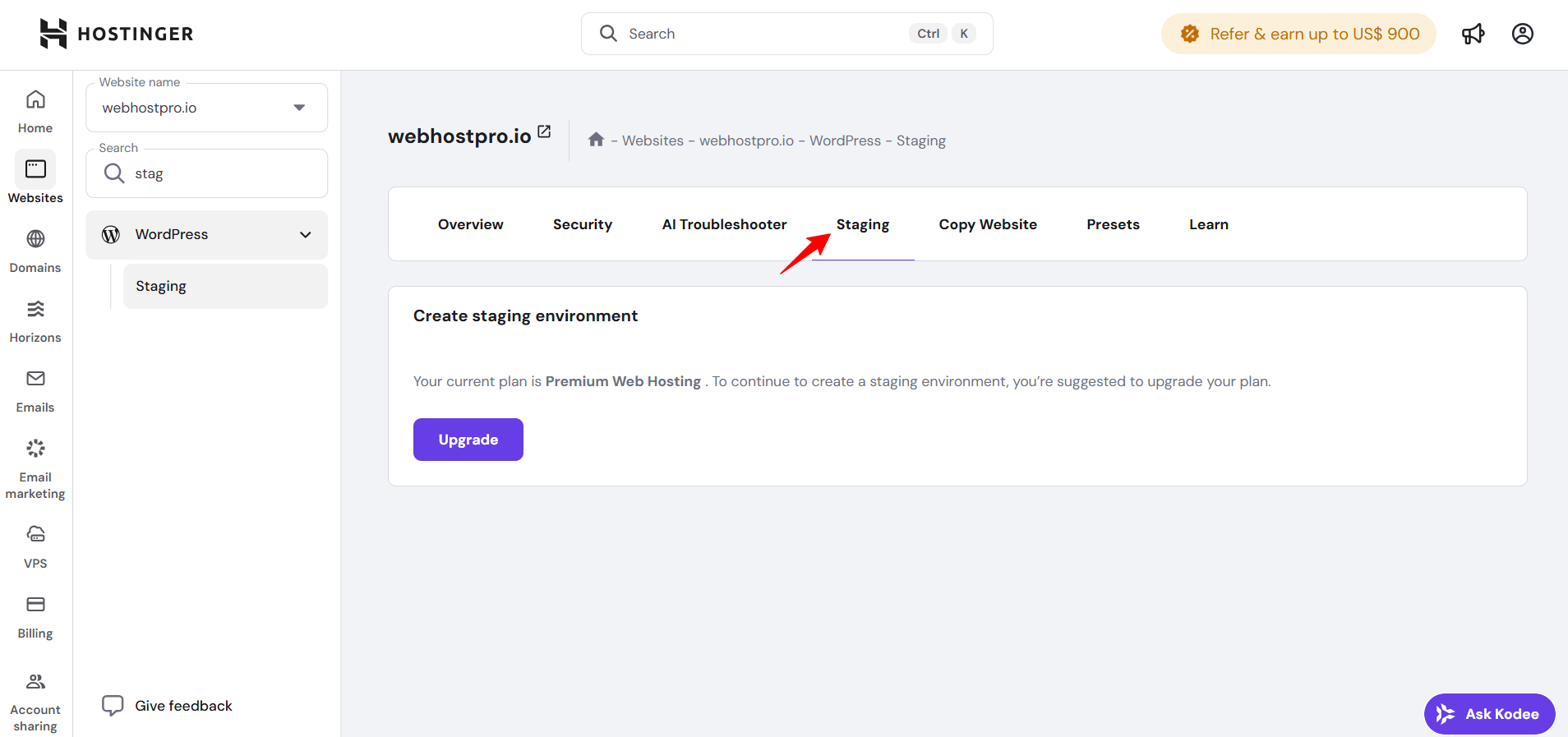This screenshot has height=737, width=1568.
Task: Switch to the Overview tab
Action: click(470, 224)
